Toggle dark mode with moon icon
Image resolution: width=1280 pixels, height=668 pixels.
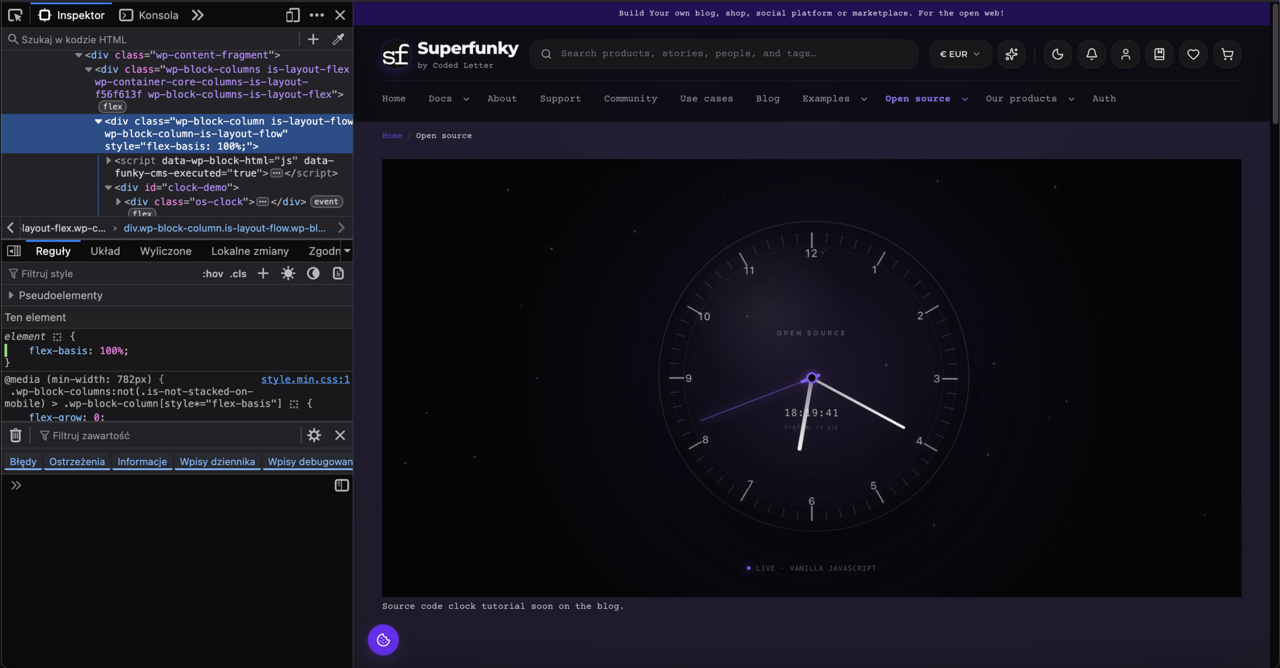click(1057, 54)
